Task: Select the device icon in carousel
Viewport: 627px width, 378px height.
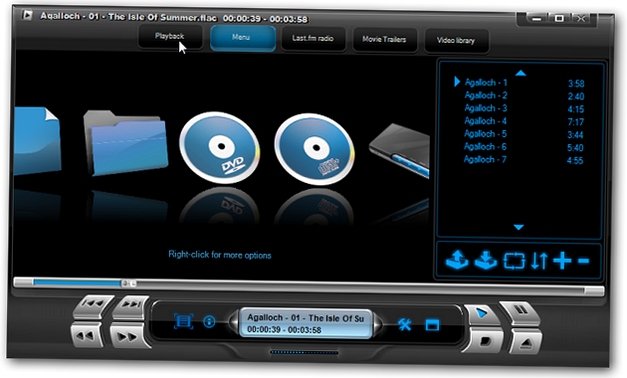Action: [401, 150]
